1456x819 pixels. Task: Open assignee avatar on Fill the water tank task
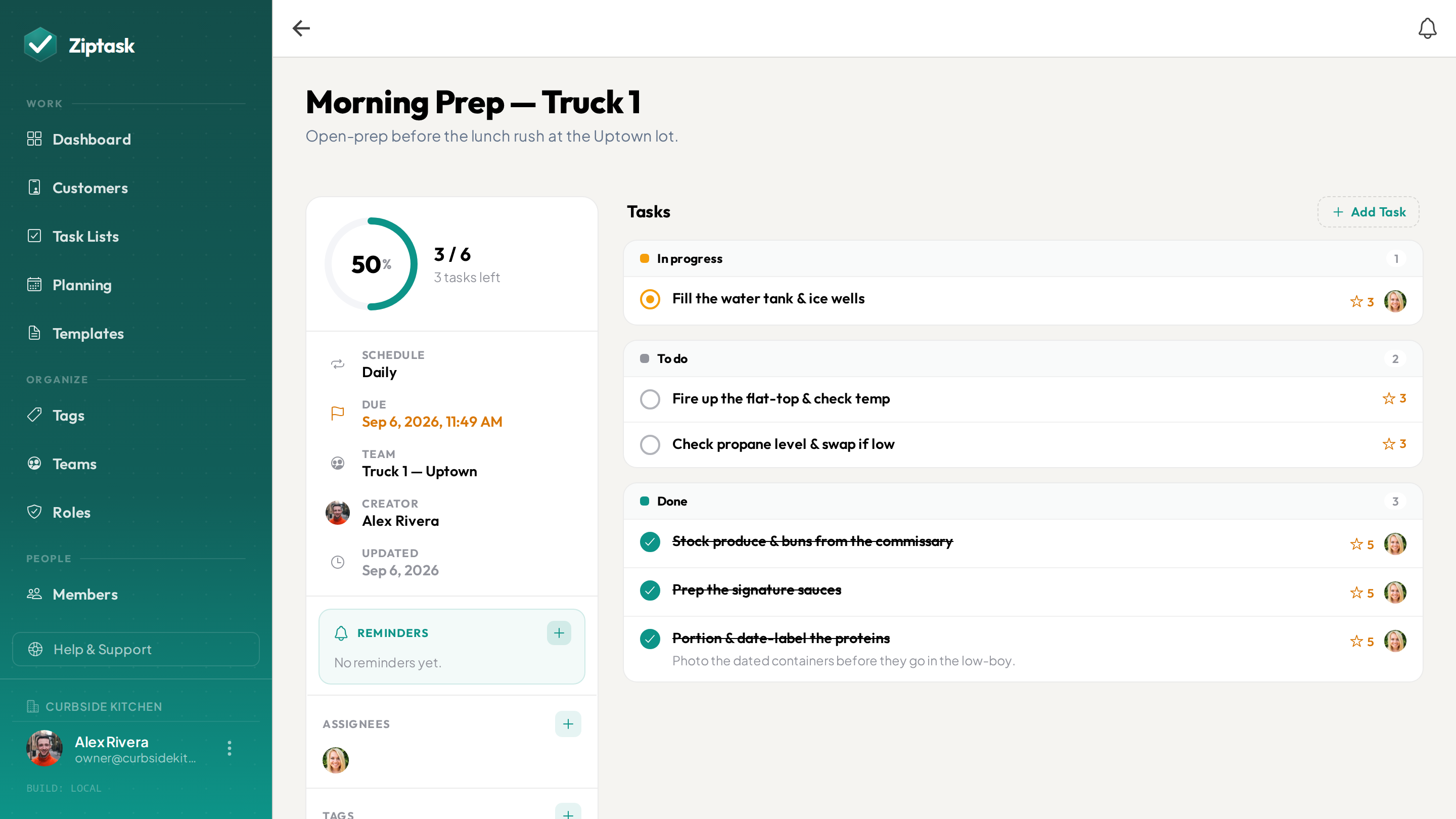click(1395, 301)
